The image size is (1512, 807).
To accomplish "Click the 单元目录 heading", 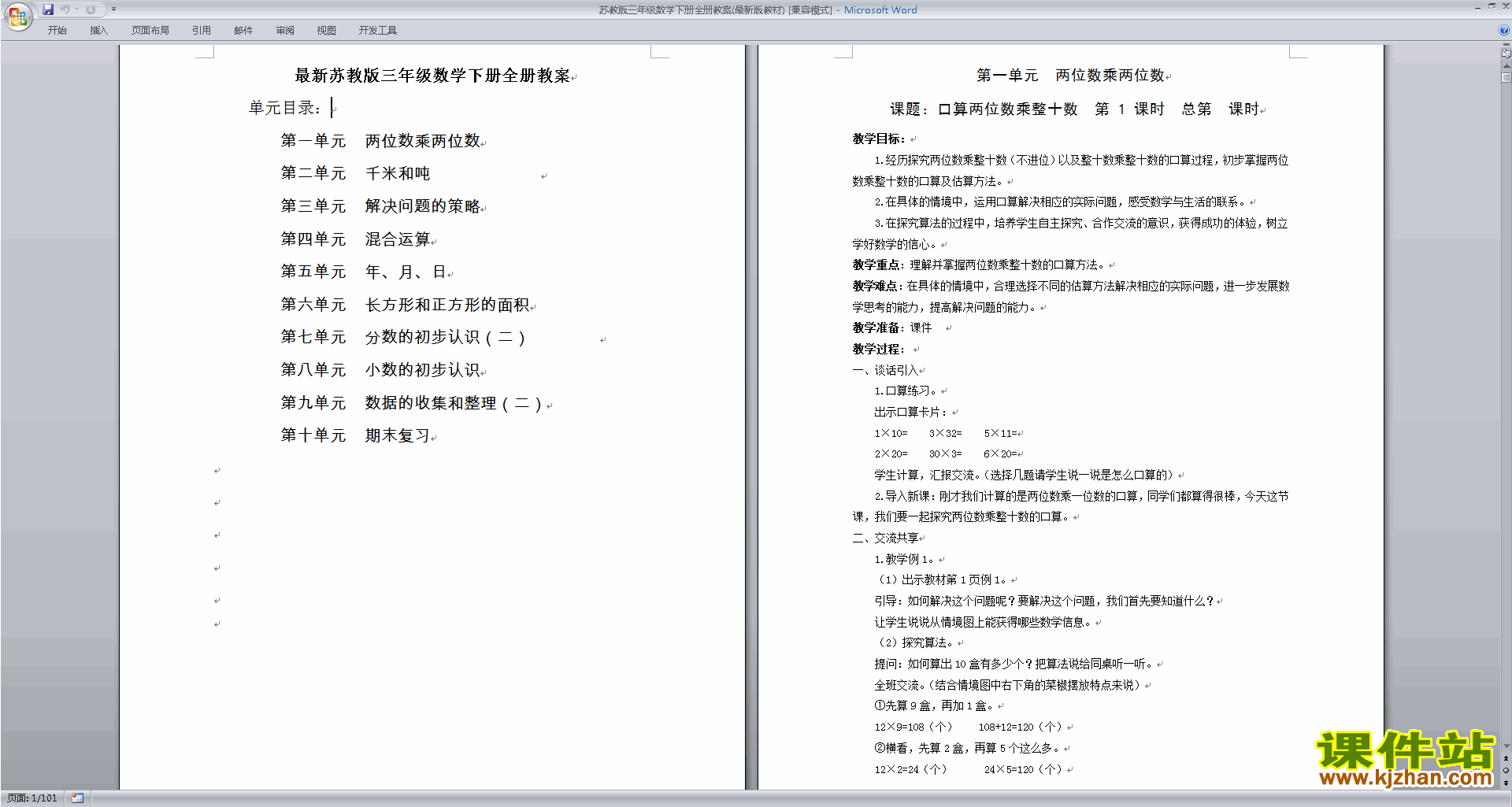I will click(x=284, y=108).
